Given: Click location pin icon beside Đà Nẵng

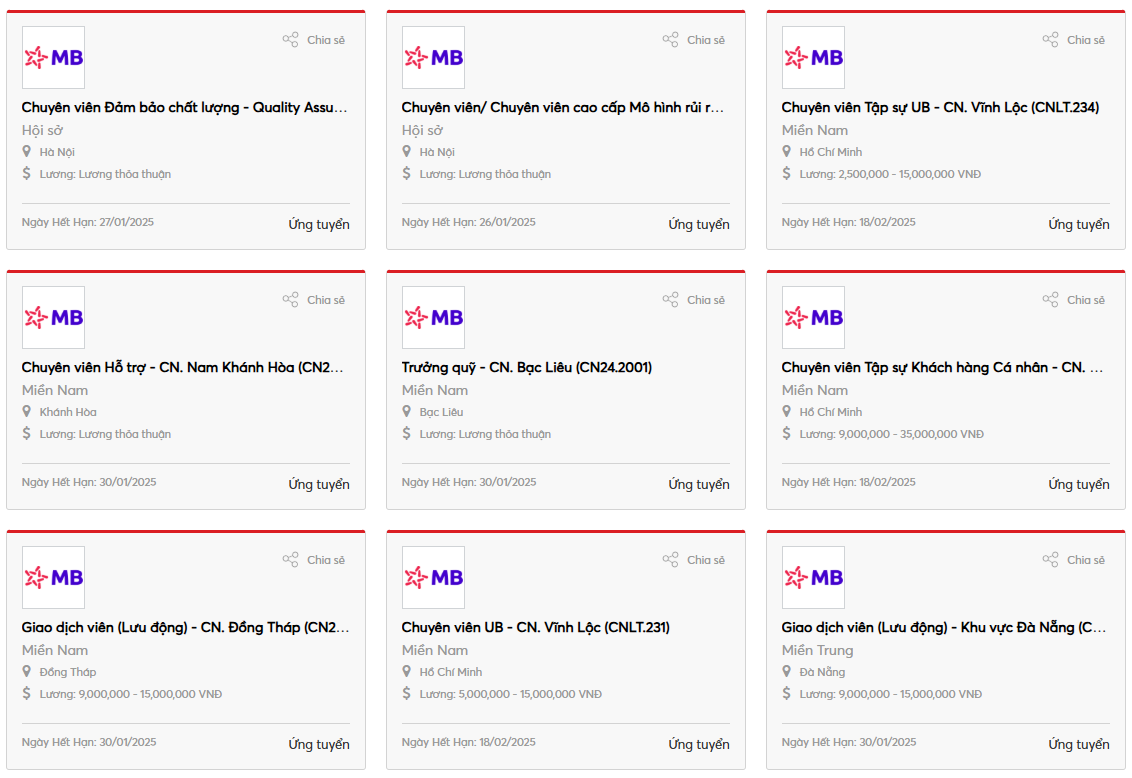Looking at the screenshot, I should pos(787,671).
